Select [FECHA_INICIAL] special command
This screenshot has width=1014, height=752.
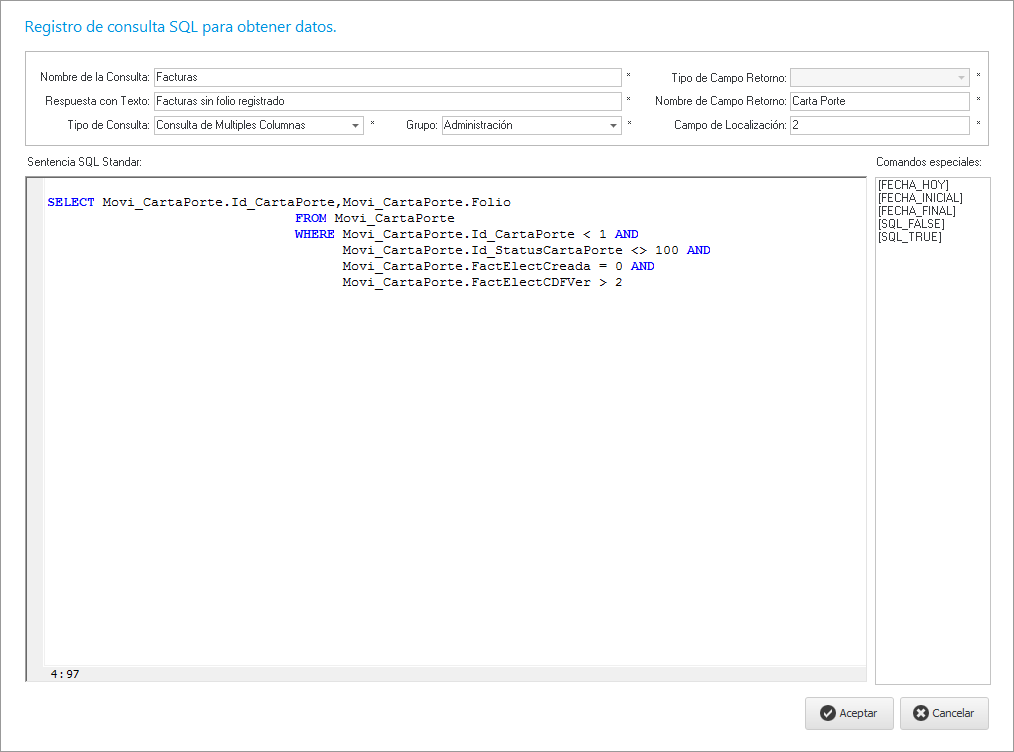pyautogui.click(x=919, y=198)
